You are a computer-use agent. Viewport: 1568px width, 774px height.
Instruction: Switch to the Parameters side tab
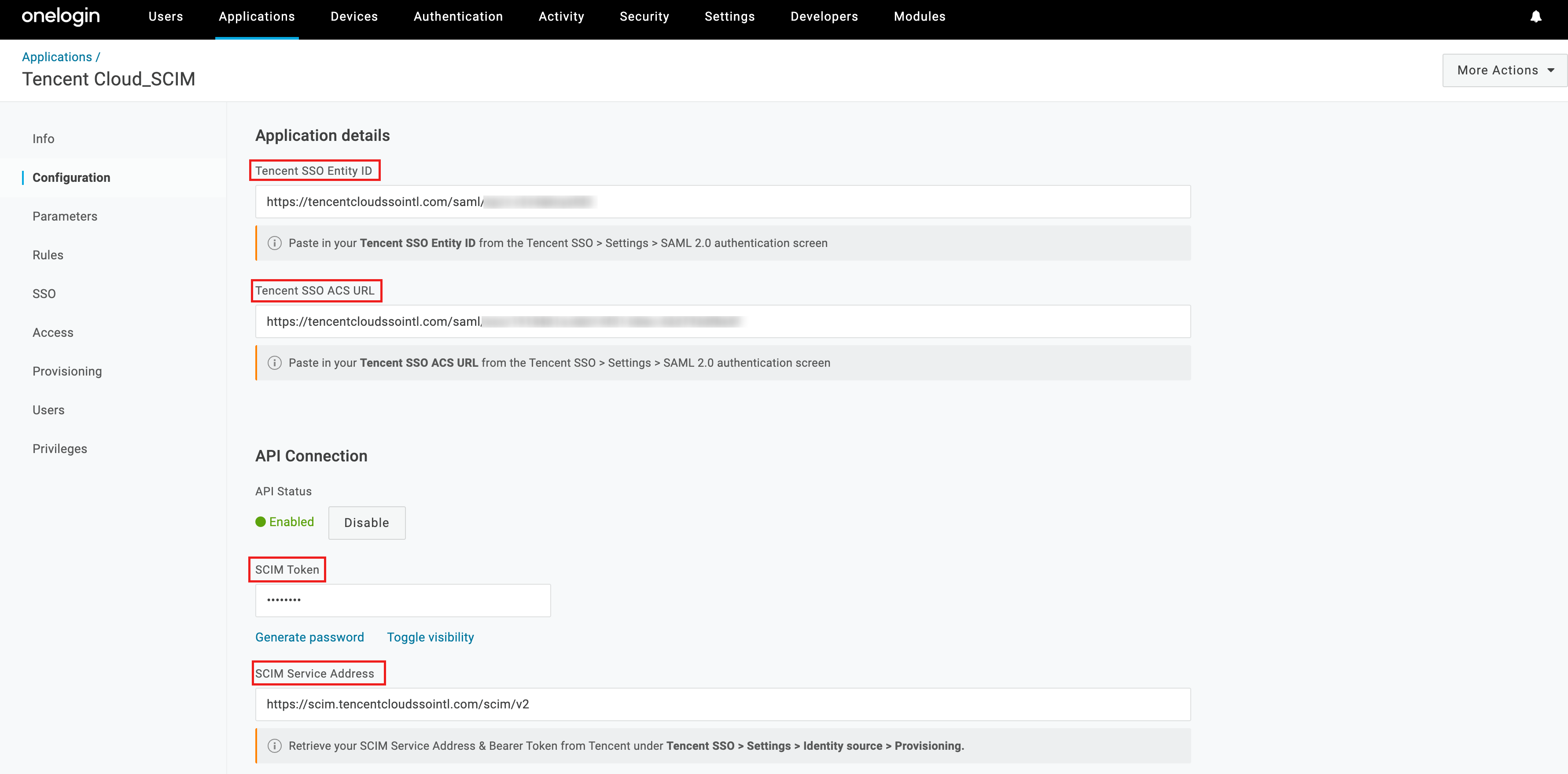coord(65,216)
